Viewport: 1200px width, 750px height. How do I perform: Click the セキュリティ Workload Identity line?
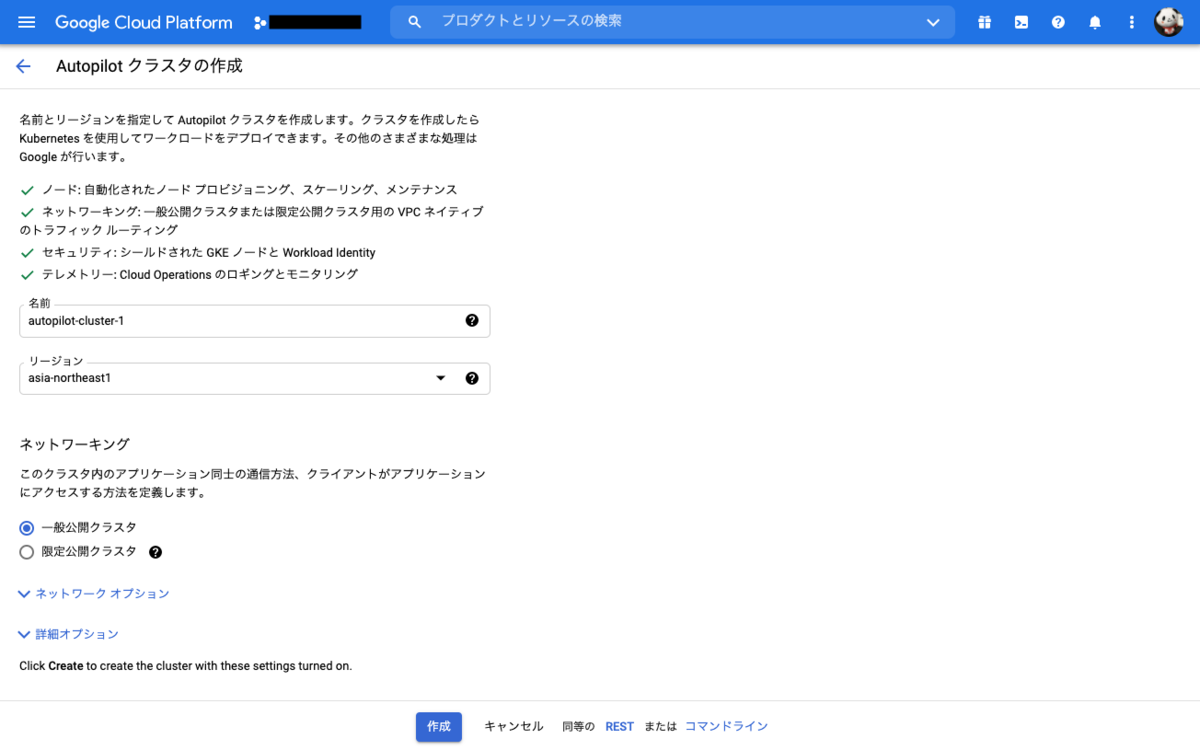coord(198,253)
